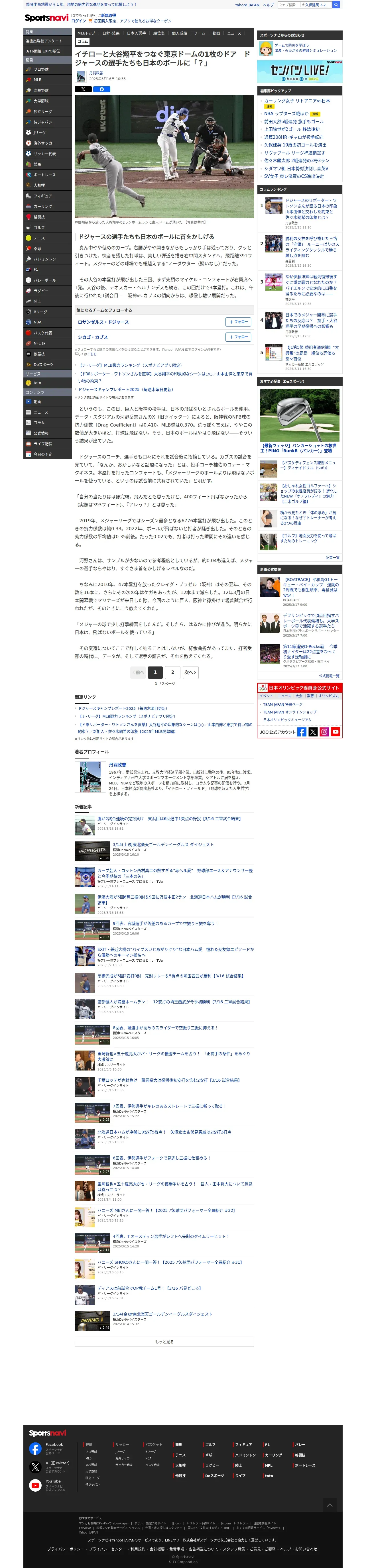The height and width of the screenshot is (1568, 366).
Task: Click the blue search button in header
Action: point(337,5)
